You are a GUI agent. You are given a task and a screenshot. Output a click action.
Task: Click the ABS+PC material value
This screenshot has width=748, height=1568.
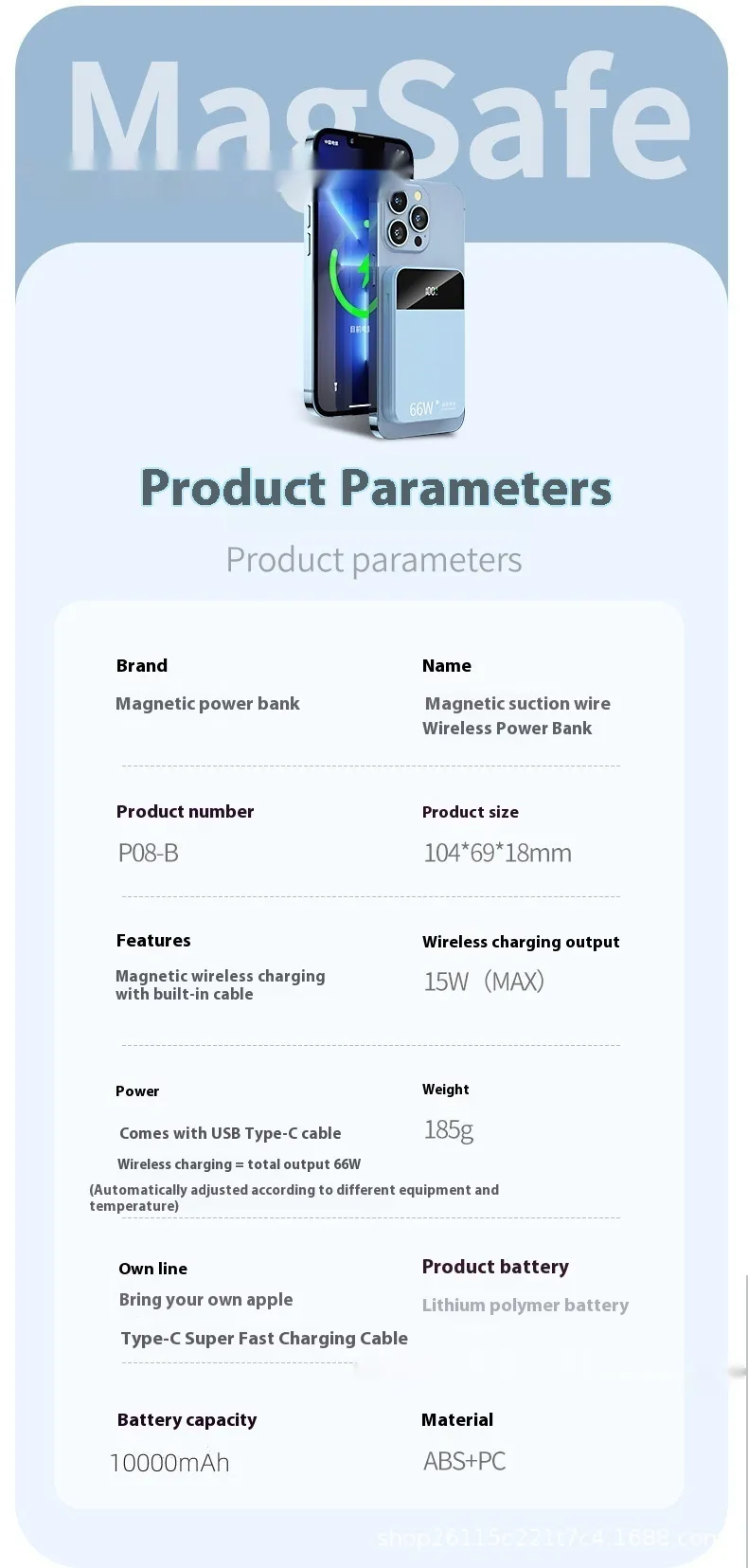pos(464,1461)
